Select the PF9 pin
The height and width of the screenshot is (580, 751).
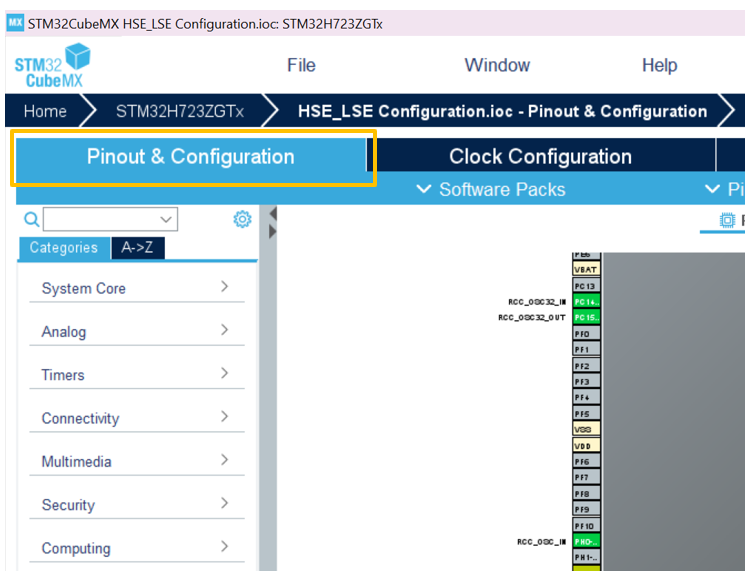586,509
